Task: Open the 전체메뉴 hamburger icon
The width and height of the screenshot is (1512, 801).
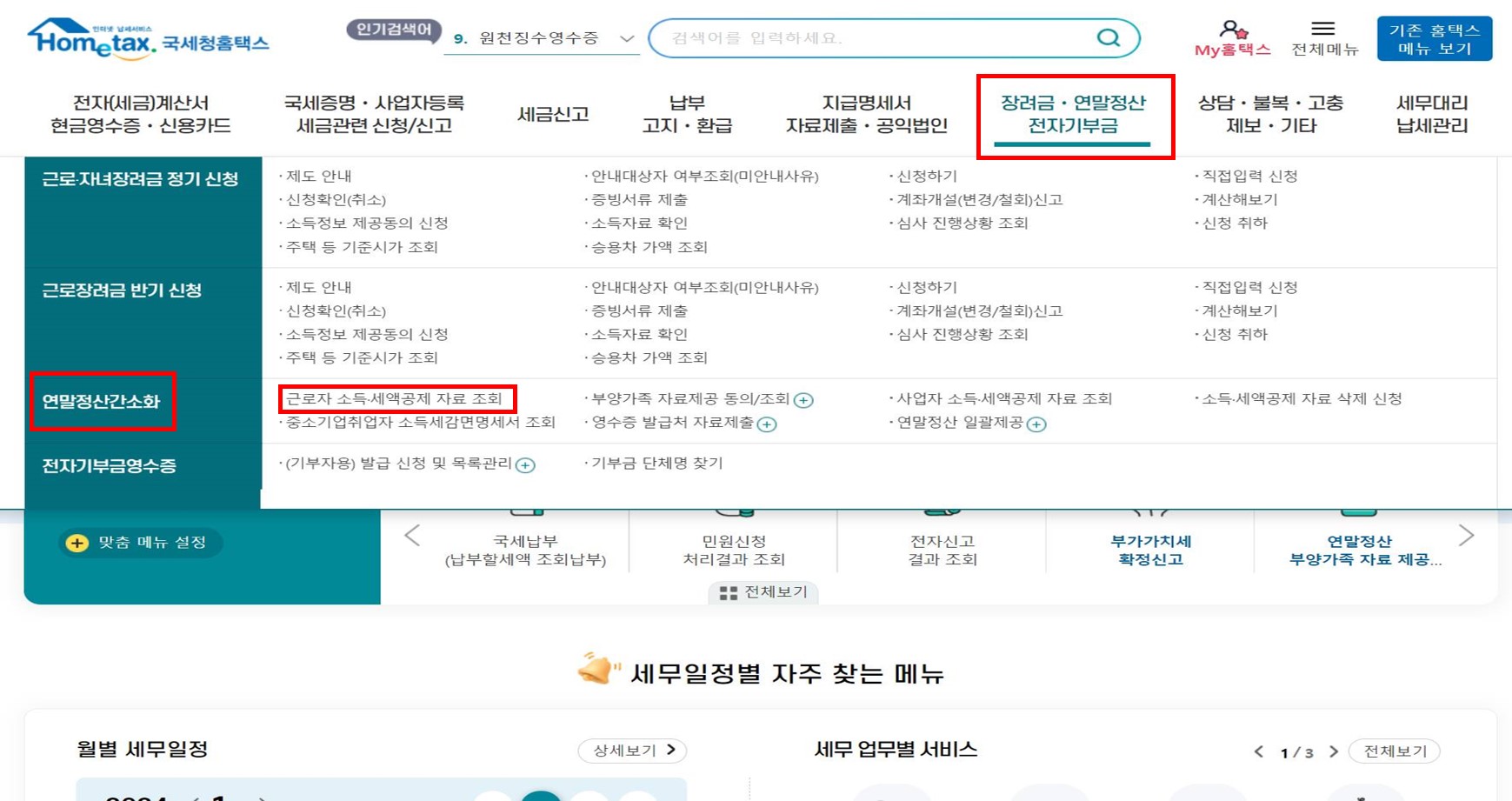Action: coord(1322,26)
